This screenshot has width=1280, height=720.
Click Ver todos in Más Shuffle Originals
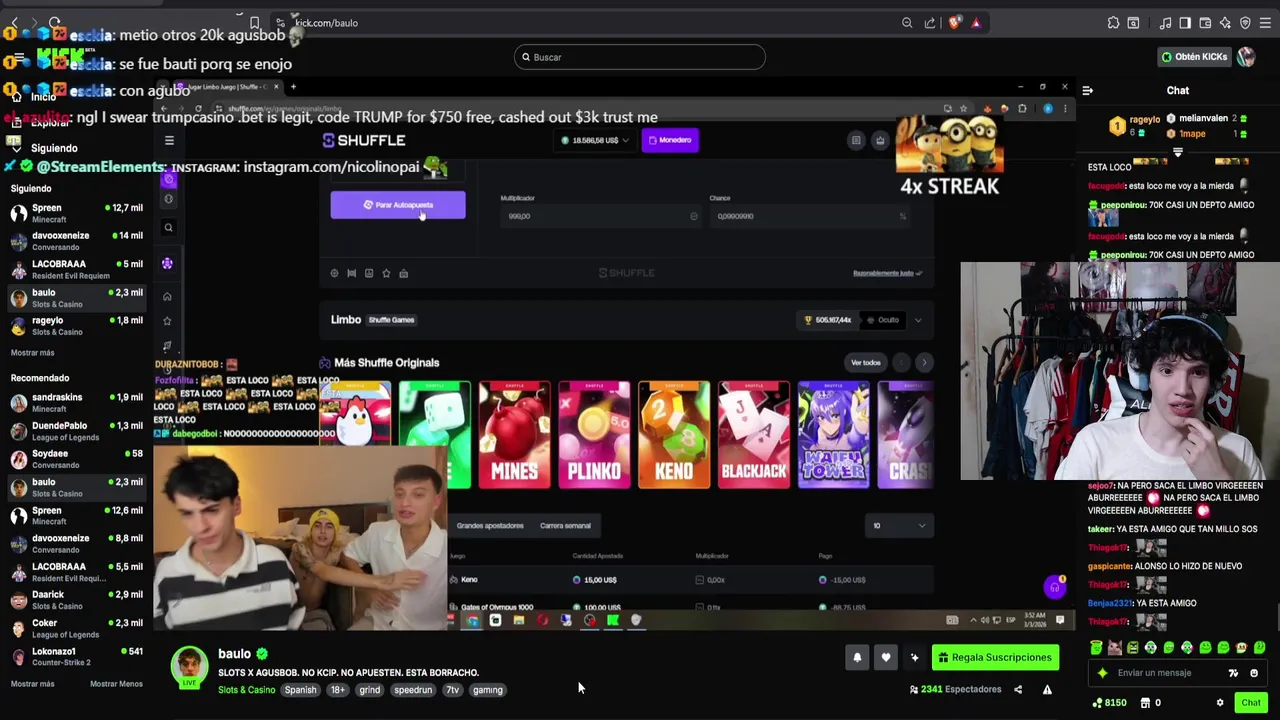pyautogui.click(x=865, y=363)
